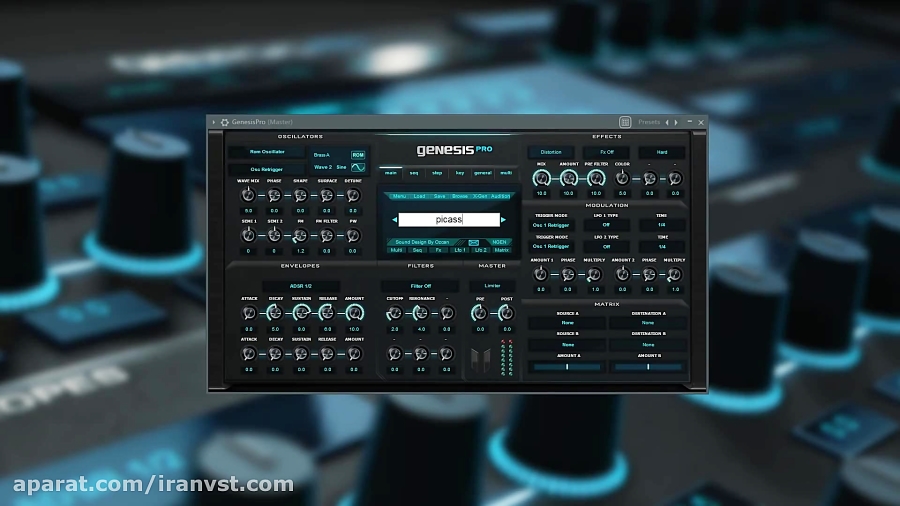900x506 pixels.
Task: Click right arrow beside patch name field
Action: (503, 220)
